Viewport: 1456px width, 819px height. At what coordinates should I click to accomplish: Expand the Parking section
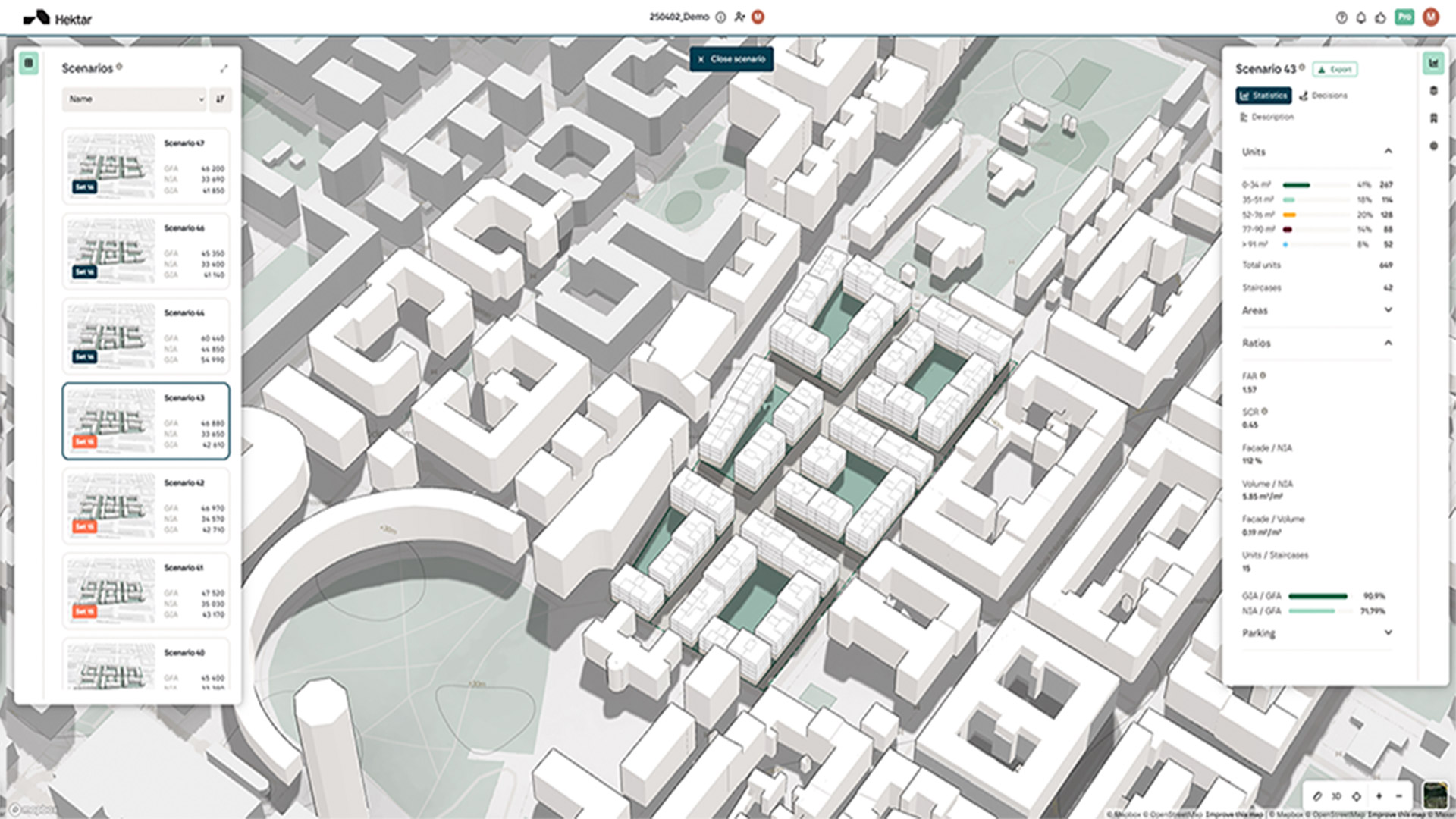click(1388, 632)
